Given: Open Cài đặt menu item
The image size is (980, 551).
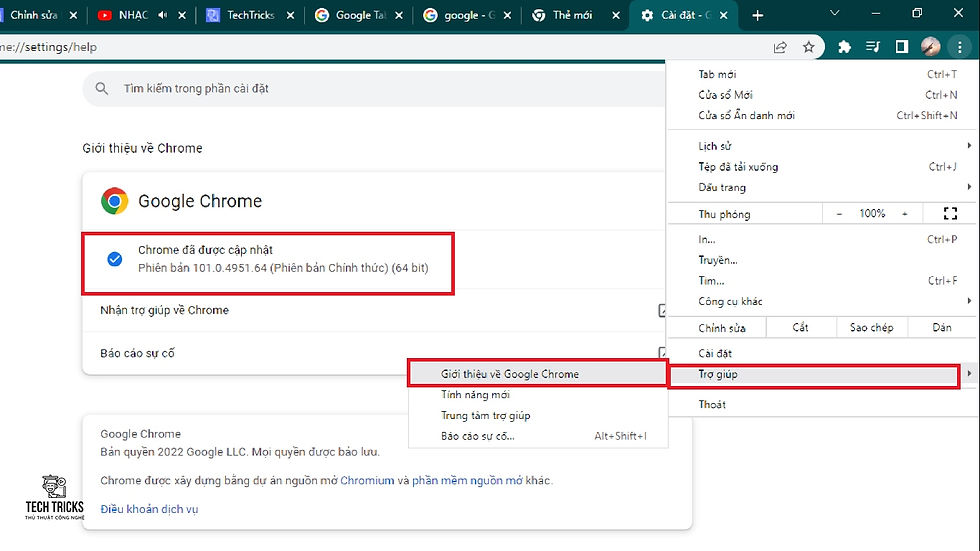Looking at the screenshot, I should (822, 354).
